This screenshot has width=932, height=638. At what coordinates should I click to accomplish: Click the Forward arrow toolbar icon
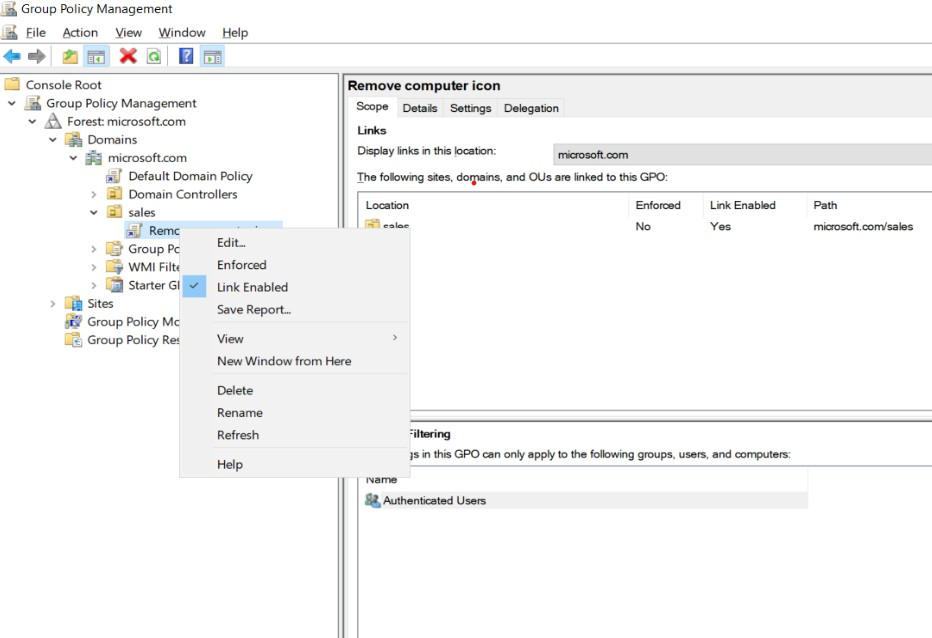tap(37, 56)
